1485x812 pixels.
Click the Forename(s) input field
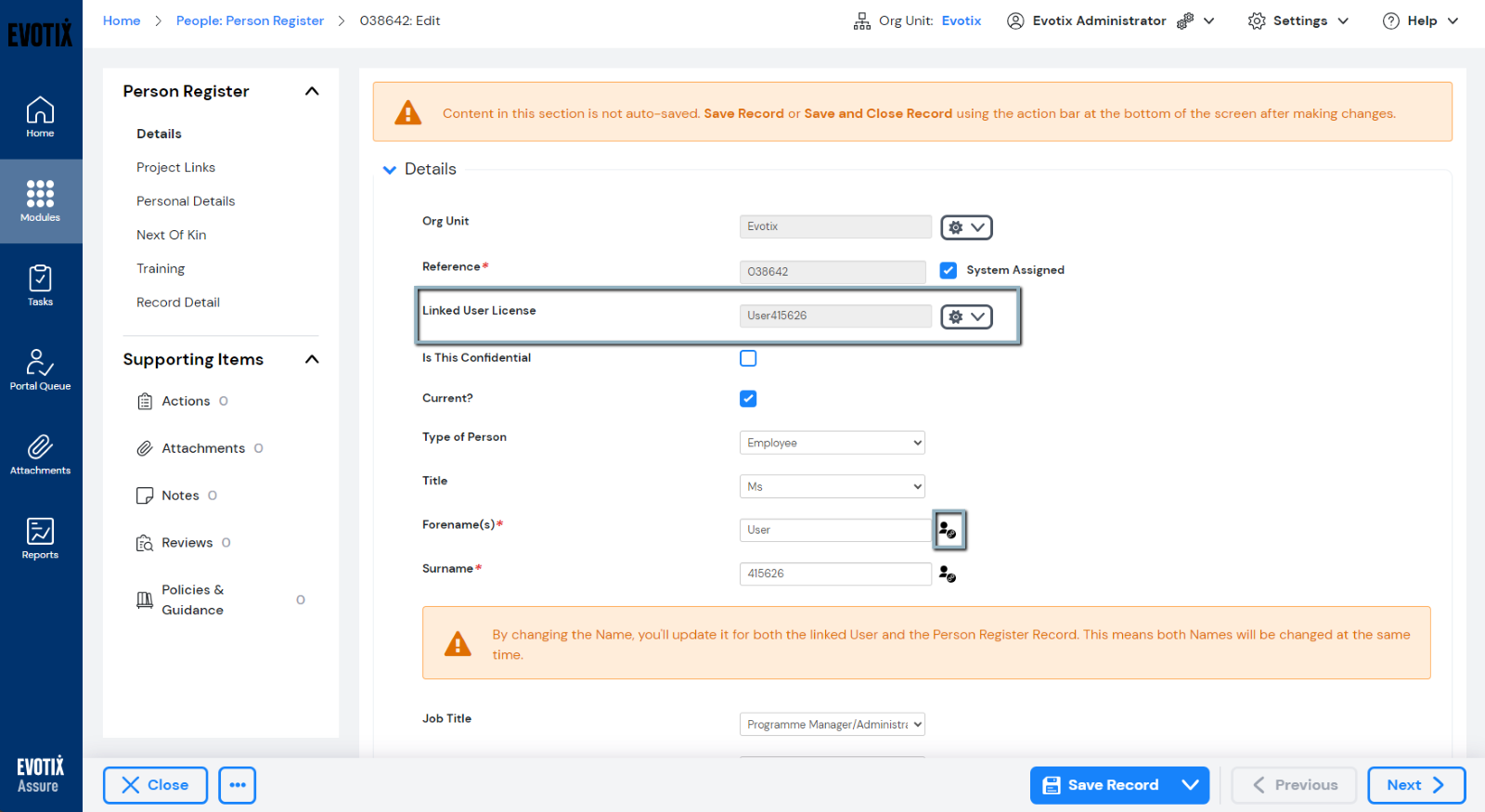pyautogui.click(x=835, y=530)
